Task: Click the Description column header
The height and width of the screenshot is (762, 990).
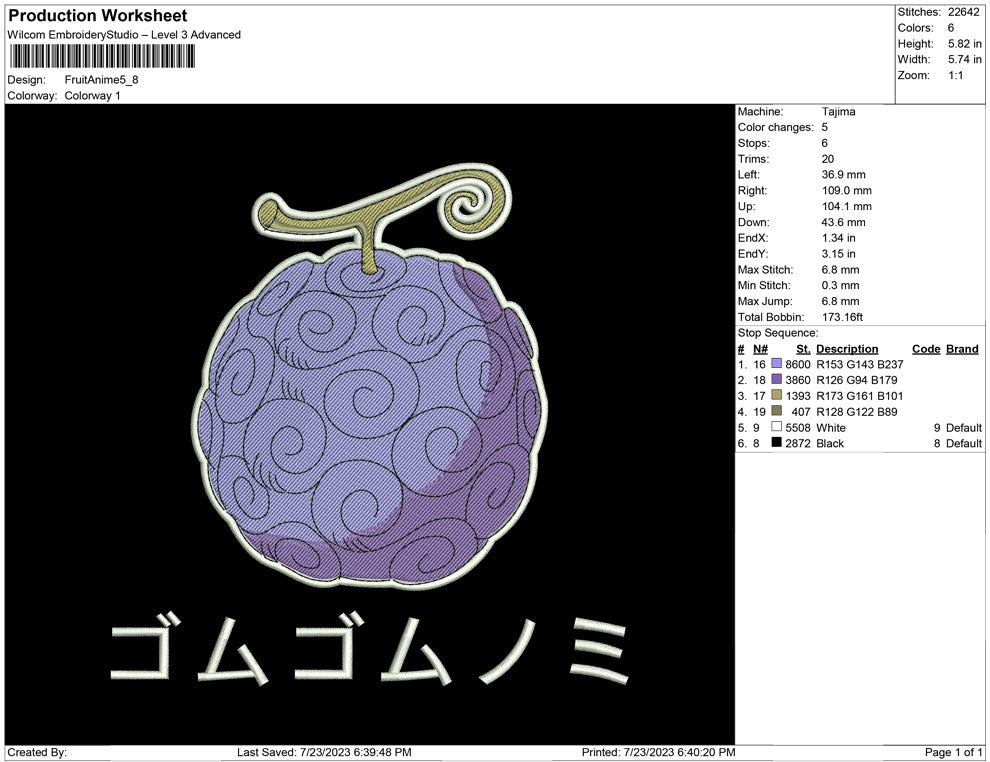Action: [847, 349]
